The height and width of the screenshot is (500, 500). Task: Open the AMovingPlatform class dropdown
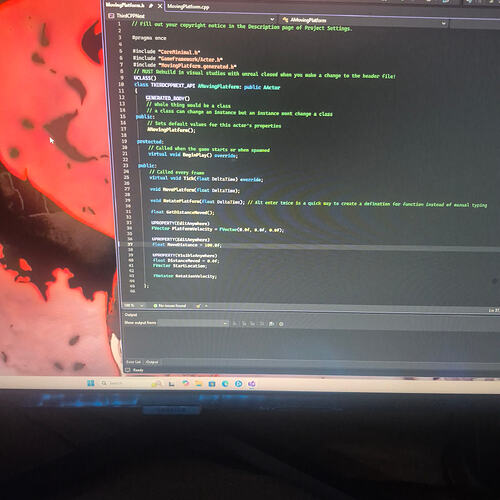click(363, 21)
